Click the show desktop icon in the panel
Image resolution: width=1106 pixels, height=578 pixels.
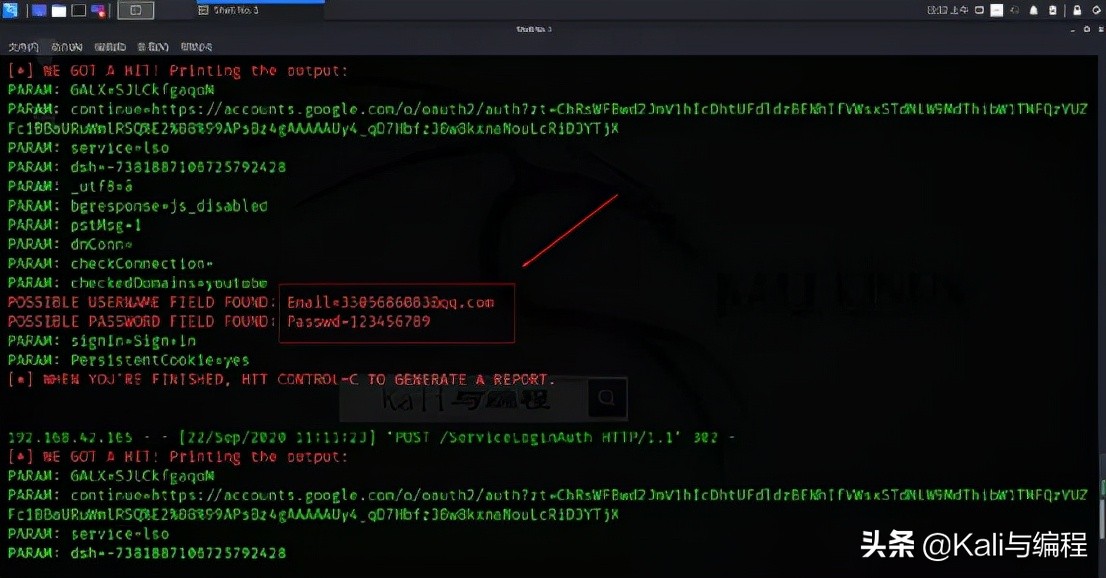pyautogui.click(x=39, y=11)
